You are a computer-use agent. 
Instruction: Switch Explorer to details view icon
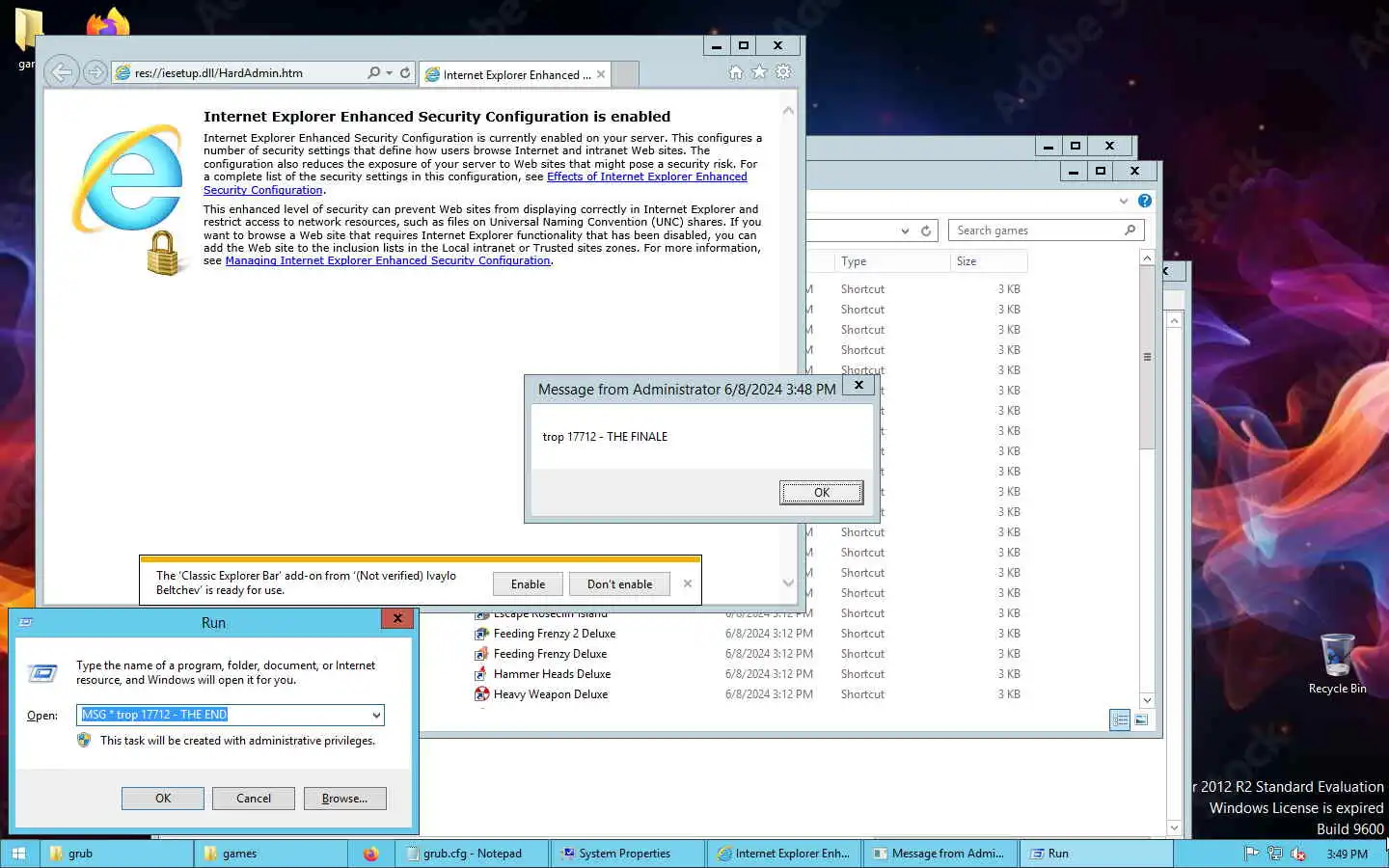[x=1120, y=719]
